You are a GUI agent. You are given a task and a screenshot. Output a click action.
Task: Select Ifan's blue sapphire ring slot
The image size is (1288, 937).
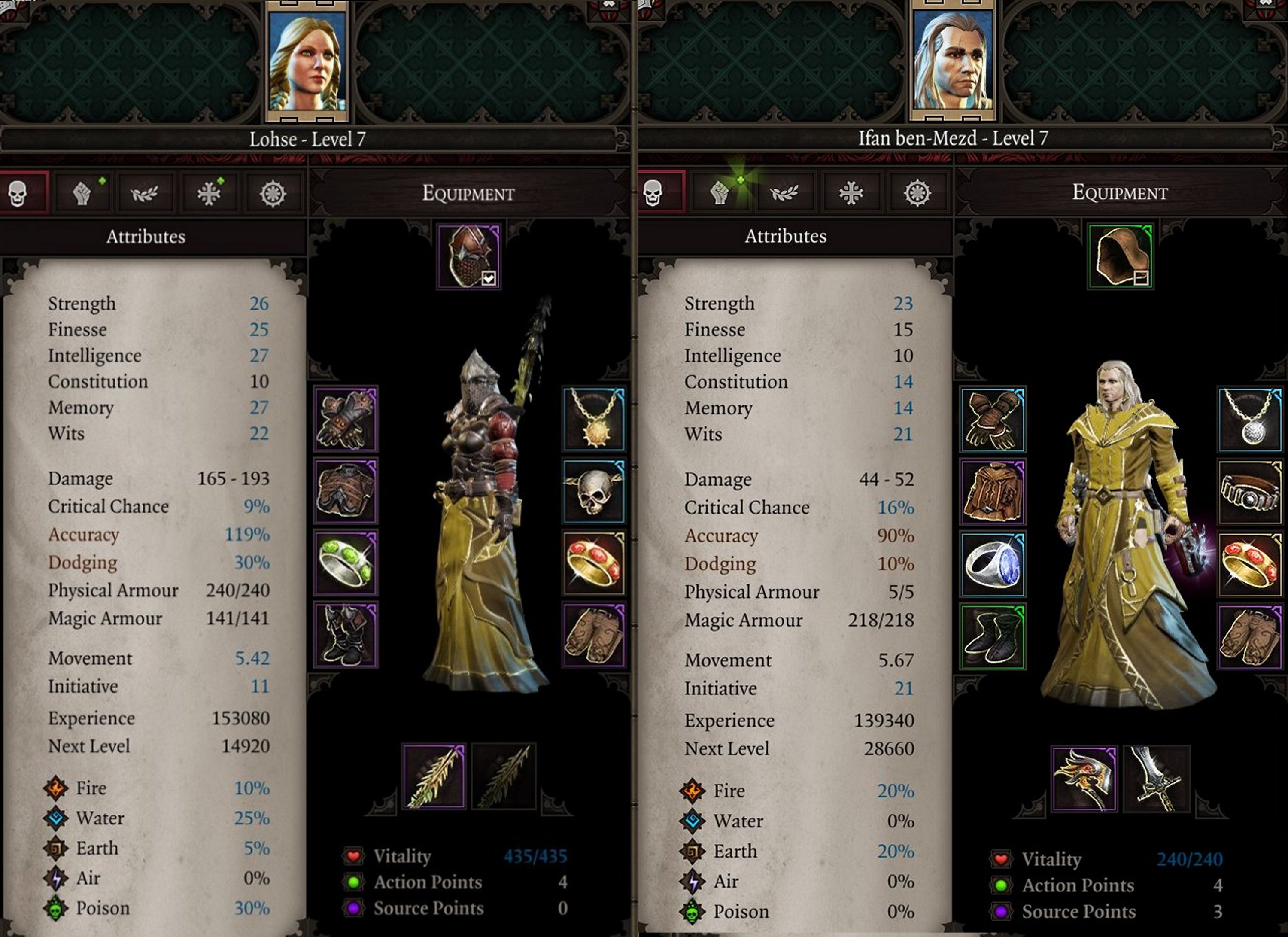[x=993, y=564]
